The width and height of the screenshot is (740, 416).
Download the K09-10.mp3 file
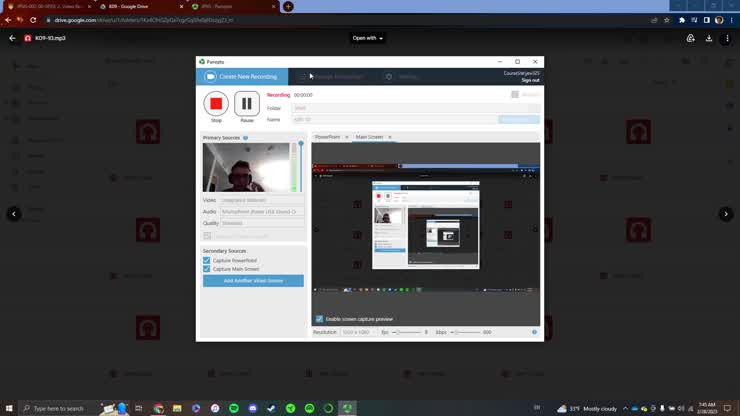coord(709,39)
